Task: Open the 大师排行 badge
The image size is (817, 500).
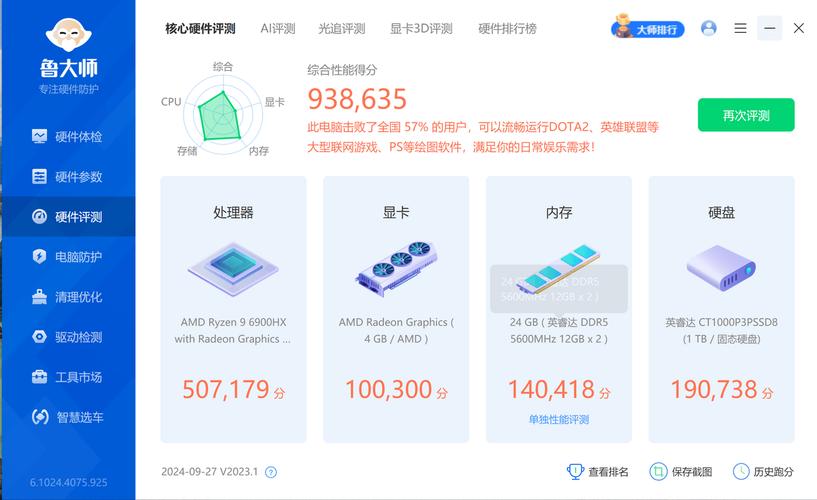Action: point(648,28)
